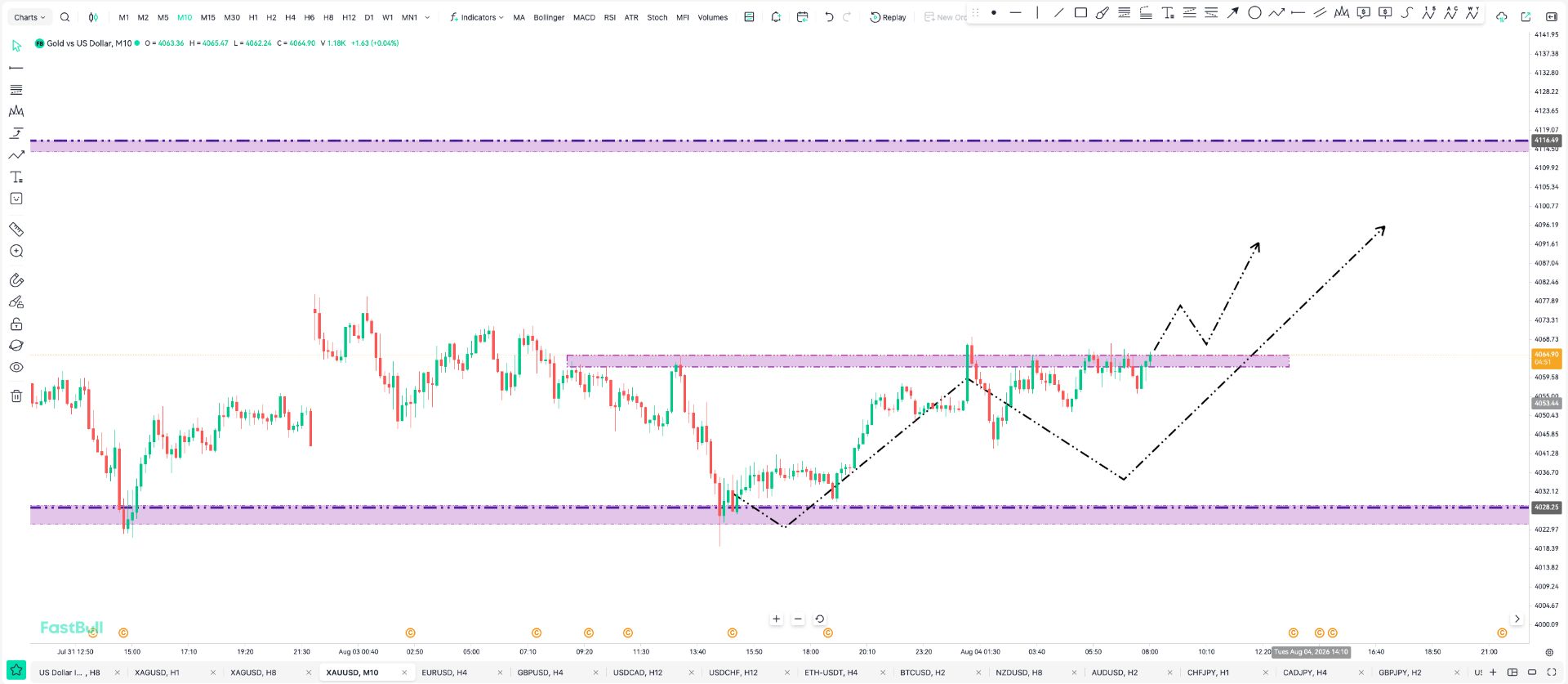Delete drawings with the trash icon
Viewport: 1568px width, 684px height.
click(16, 396)
